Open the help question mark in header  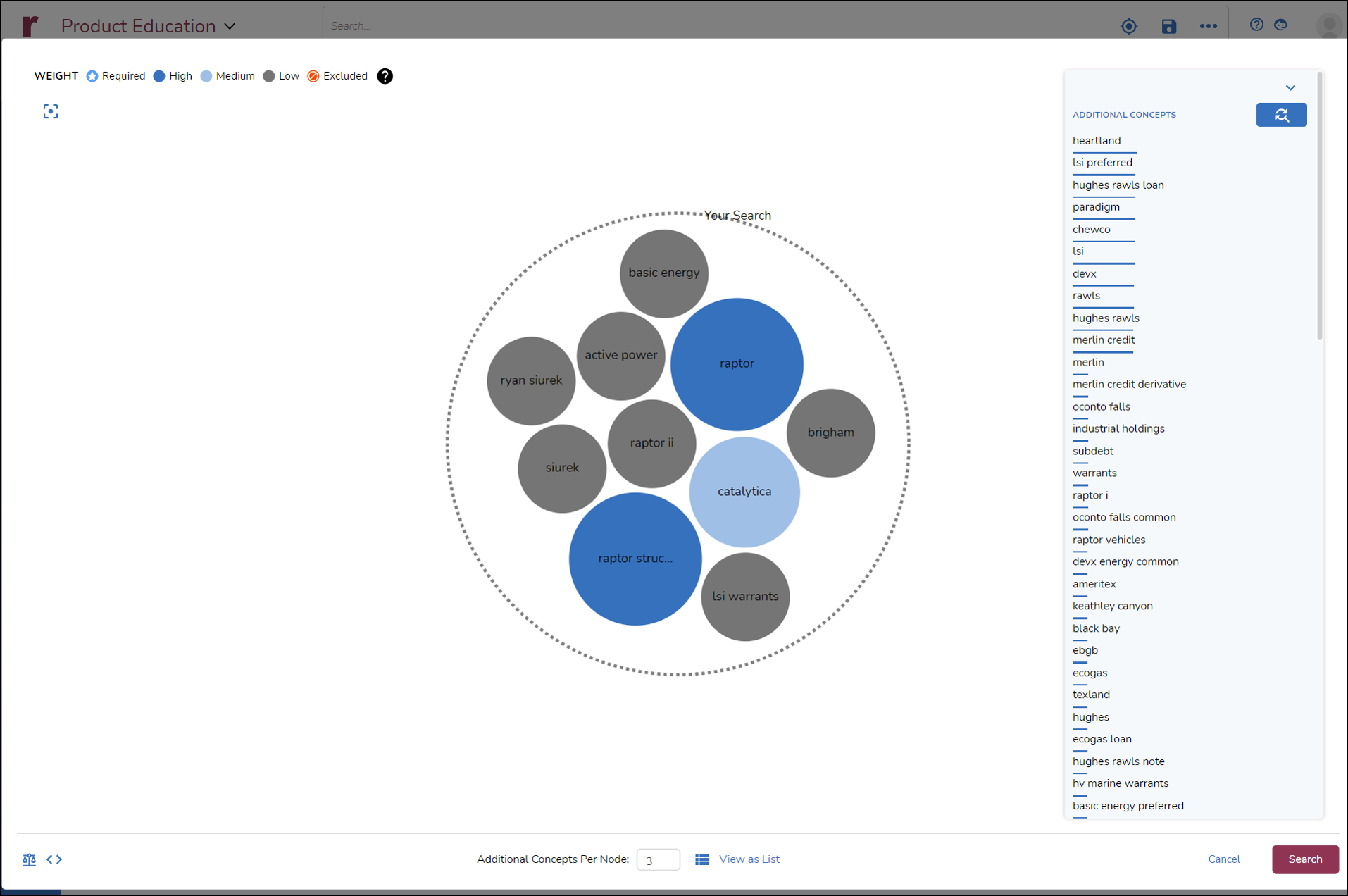tap(1256, 25)
